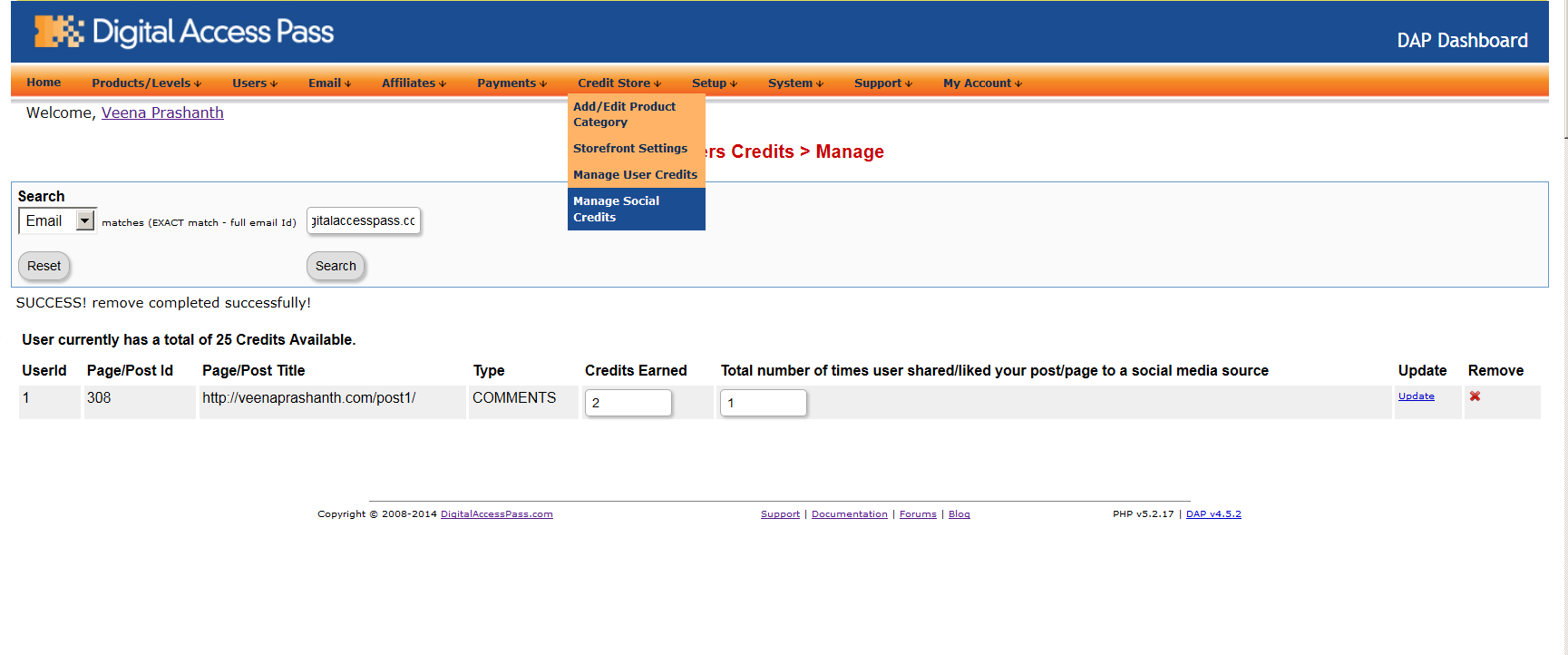The image size is (1568, 655).
Task: Go to the Home menu item
Action: (x=44, y=83)
